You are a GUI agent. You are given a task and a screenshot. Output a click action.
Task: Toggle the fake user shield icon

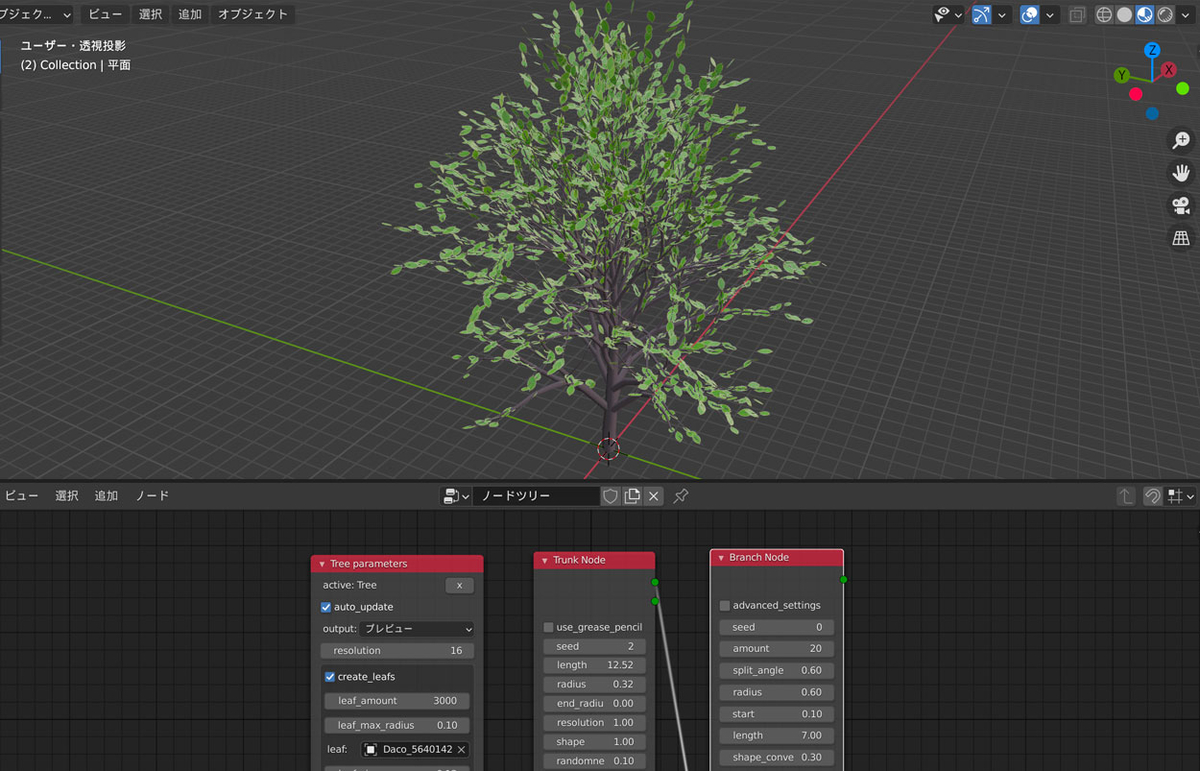[610, 496]
